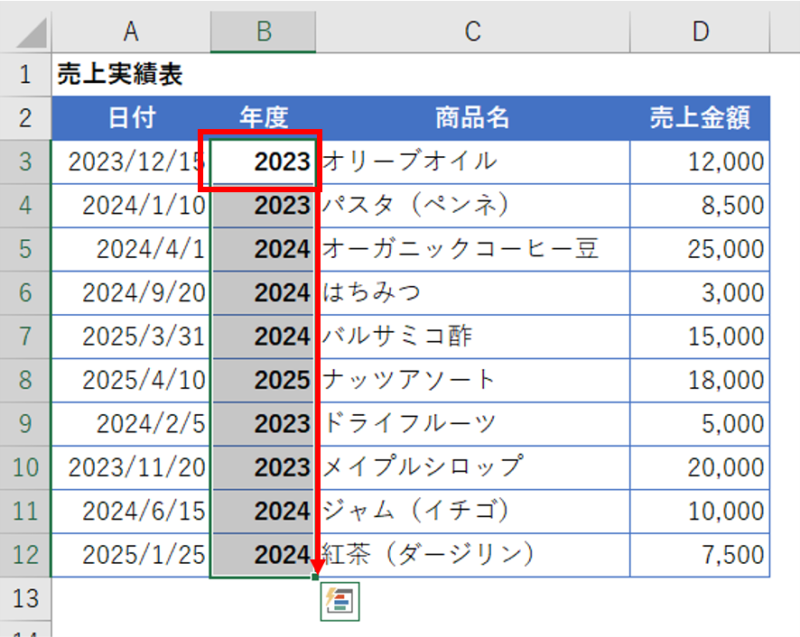Image resolution: width=800 pixels, height=637 pixels.
Task: Select row 3 header
Action: click(26, 162)
